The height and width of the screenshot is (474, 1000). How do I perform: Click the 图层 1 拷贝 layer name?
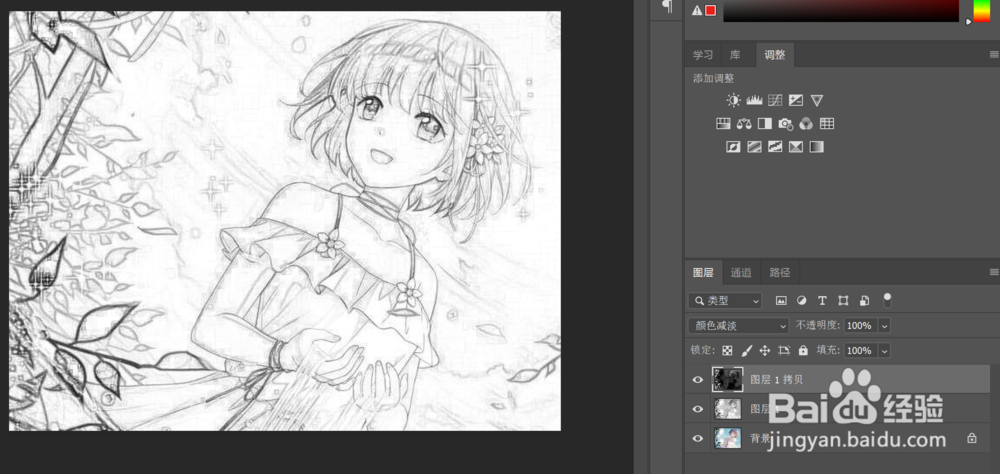pyautogui.click(x=776, y=380)
